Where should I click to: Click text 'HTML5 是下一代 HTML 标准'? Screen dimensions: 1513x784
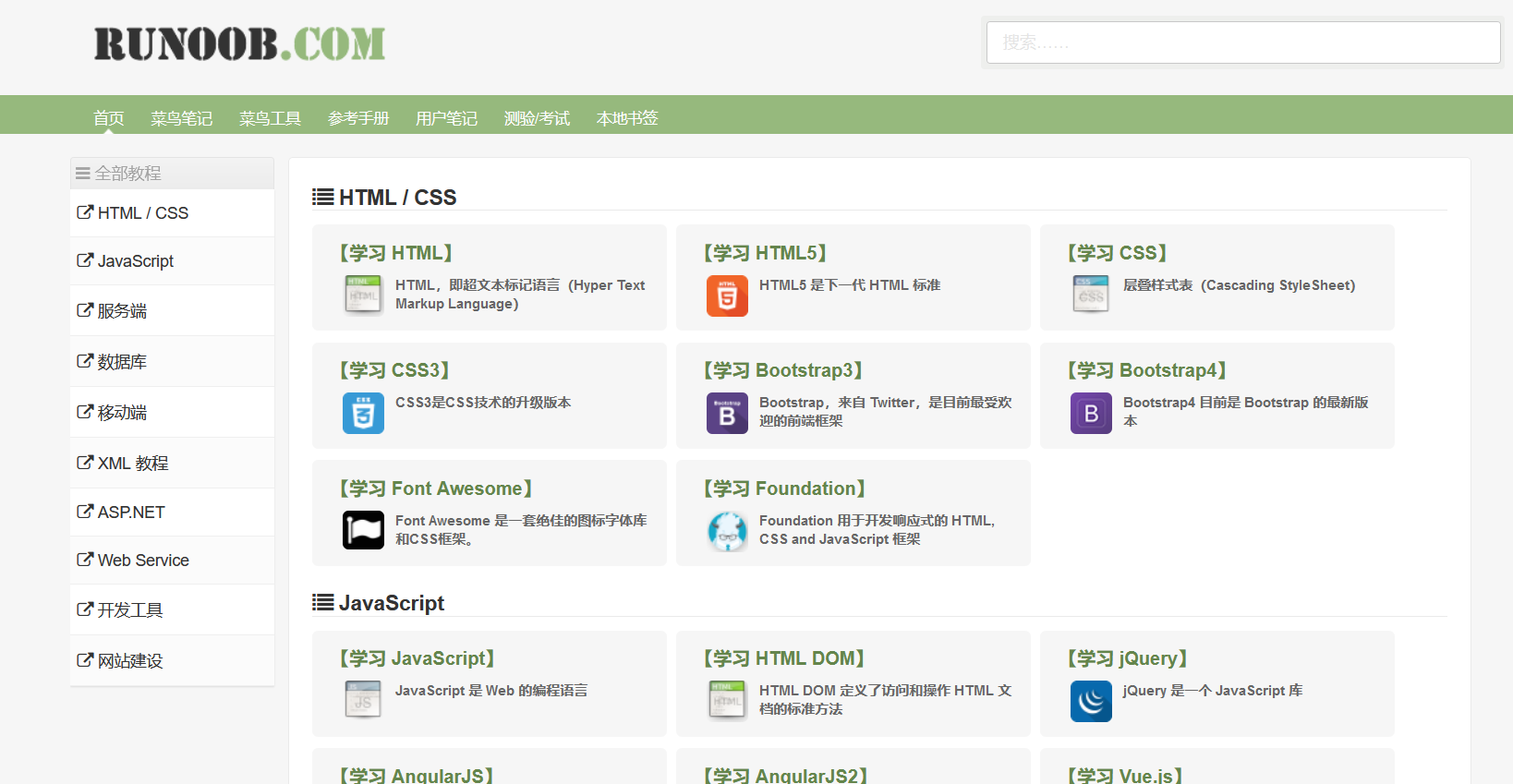click(x=850, y=285)
